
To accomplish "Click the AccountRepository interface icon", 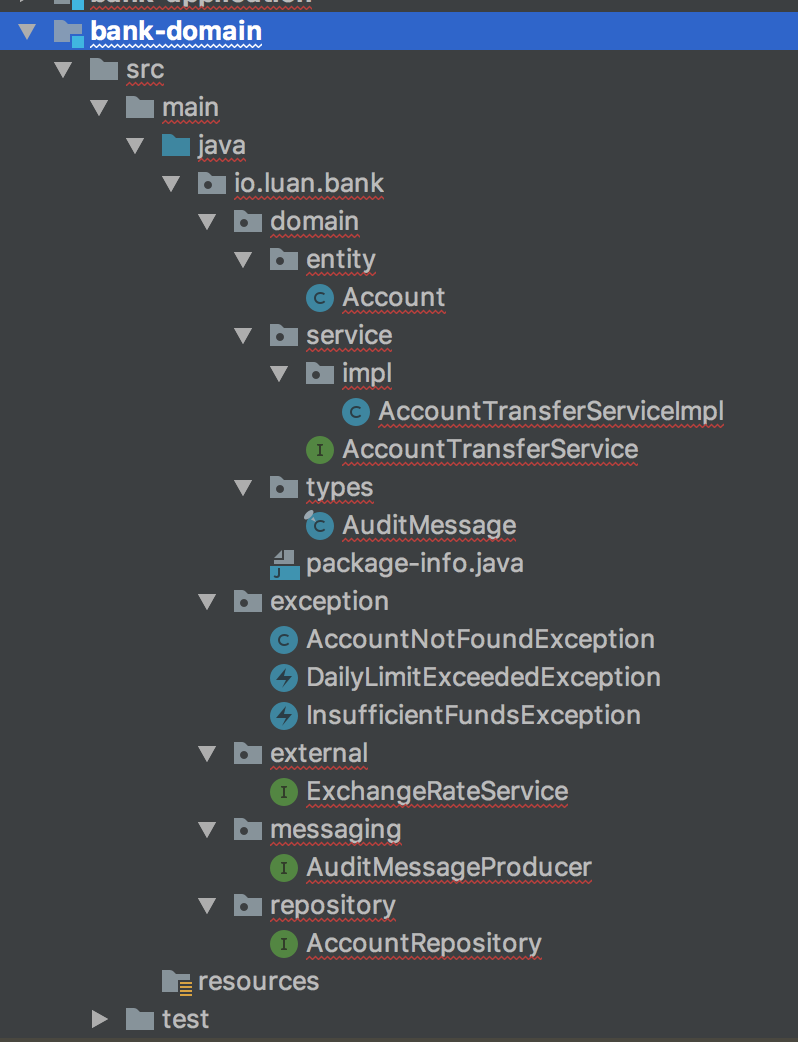I will (x=284, y=944).
